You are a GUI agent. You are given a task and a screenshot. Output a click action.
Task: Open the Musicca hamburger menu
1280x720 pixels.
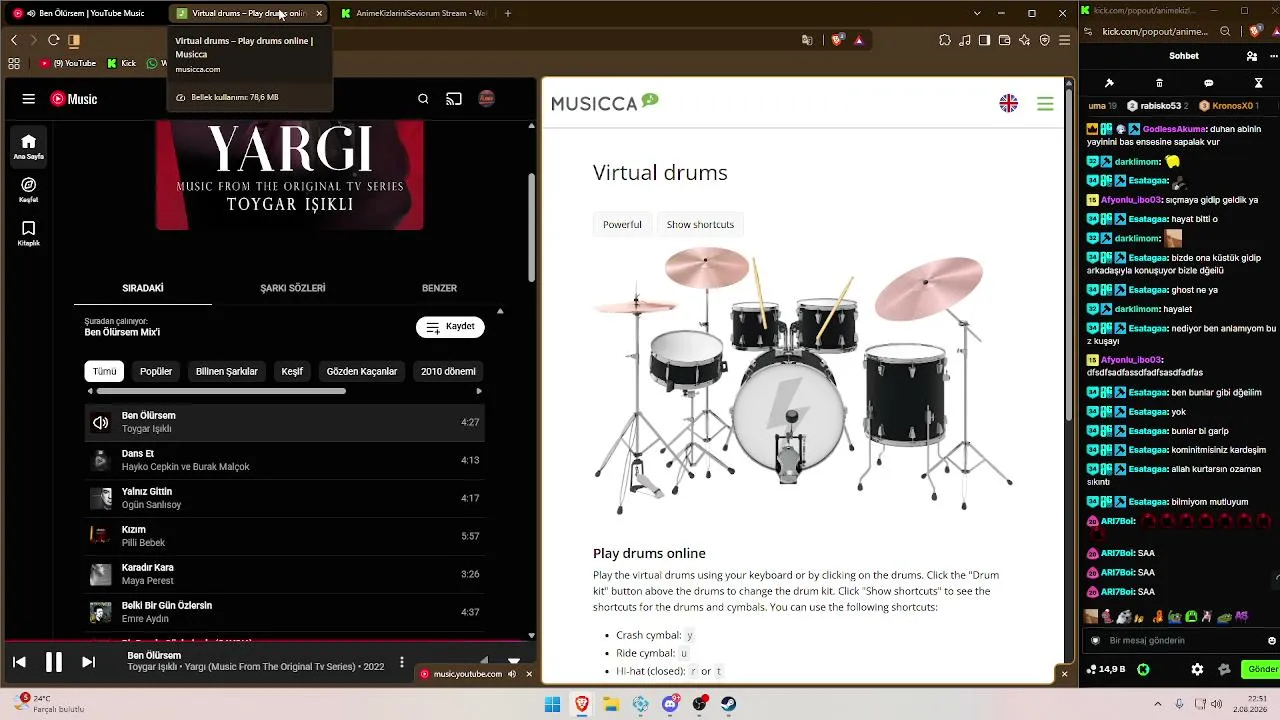pos(1045,103)
